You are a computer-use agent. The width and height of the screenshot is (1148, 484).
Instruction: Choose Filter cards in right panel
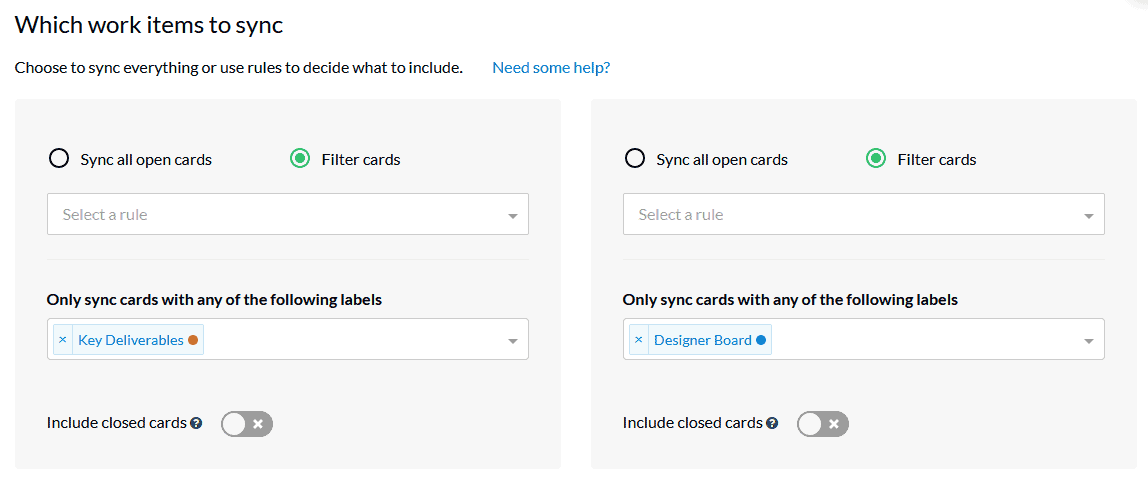876,159
